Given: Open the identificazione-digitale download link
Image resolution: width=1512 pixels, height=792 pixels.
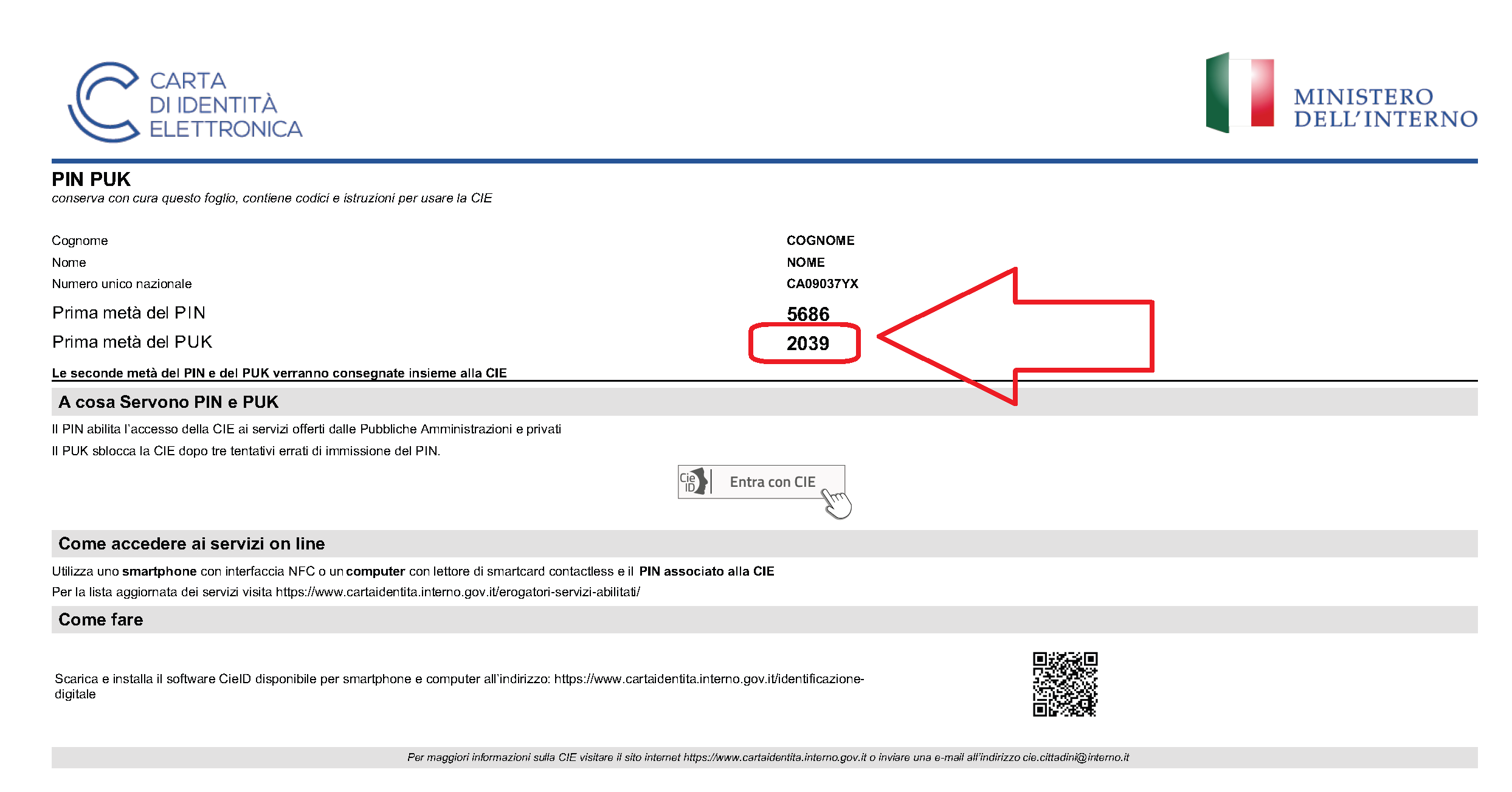Looking at the screenshot, I should 708,679.
